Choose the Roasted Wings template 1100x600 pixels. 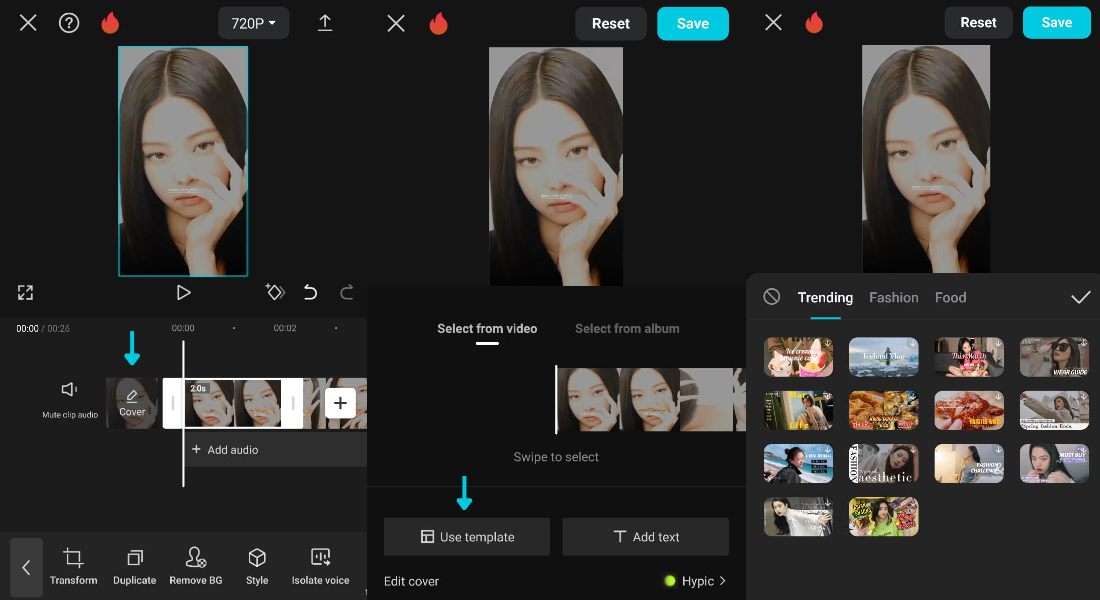click(969, 410)
